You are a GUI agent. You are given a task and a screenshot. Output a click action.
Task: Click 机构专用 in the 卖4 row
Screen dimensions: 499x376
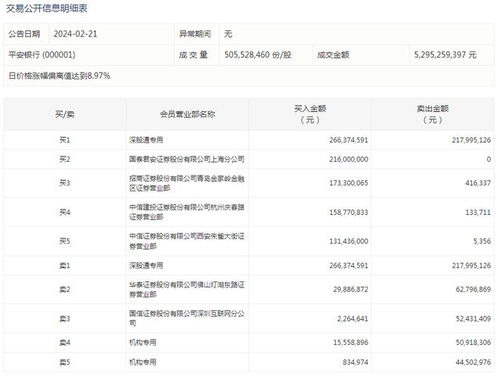[143, 342]
